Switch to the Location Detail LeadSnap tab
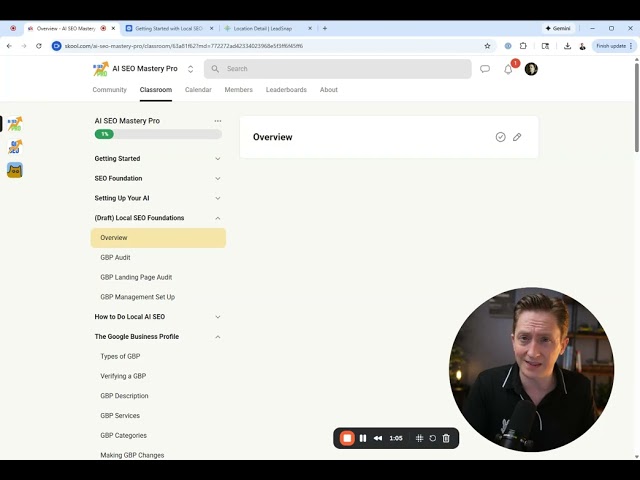The width and height of the screenshot is (640, 480). click(268, 29)
